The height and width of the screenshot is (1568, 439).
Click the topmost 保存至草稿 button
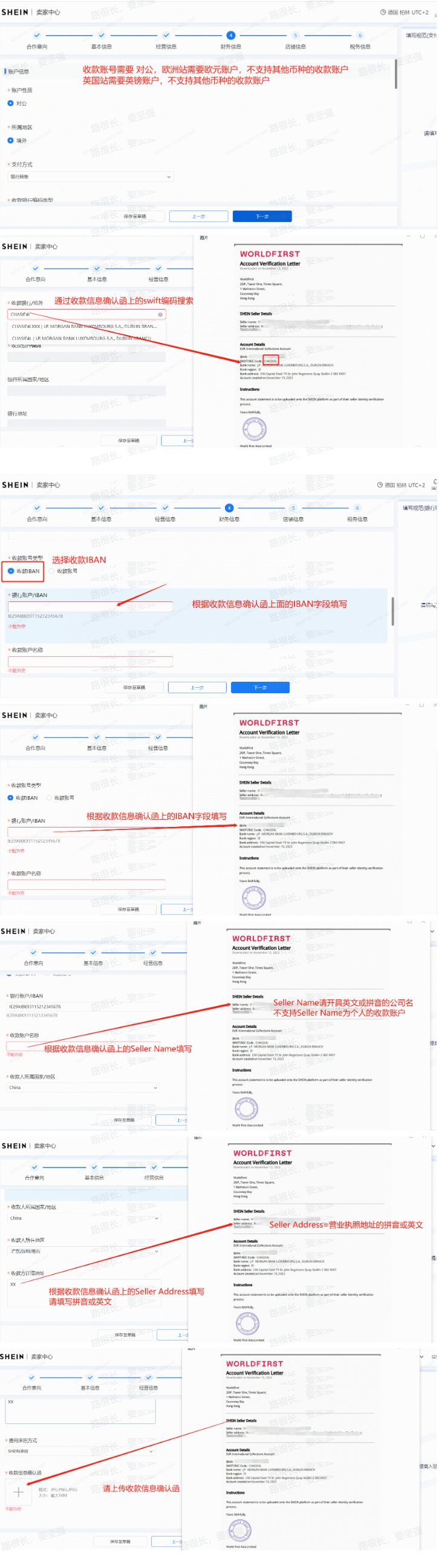135,217
